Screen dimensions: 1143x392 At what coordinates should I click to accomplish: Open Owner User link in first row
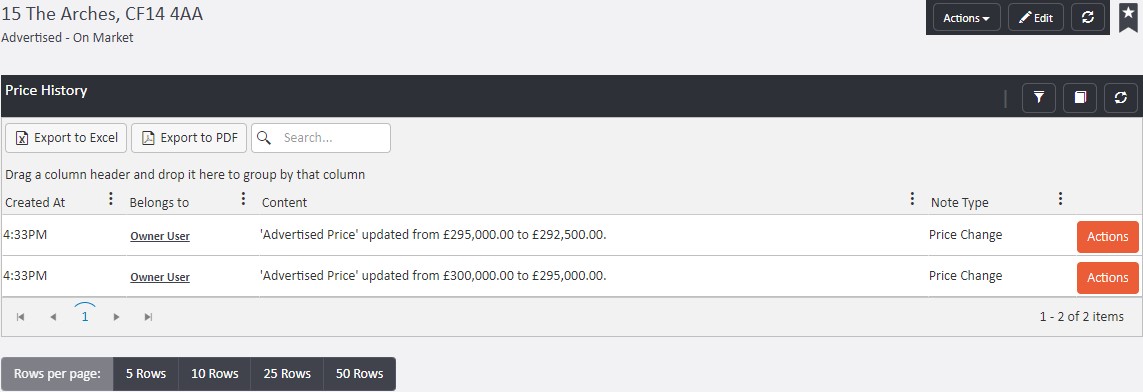tap(160, 236)
